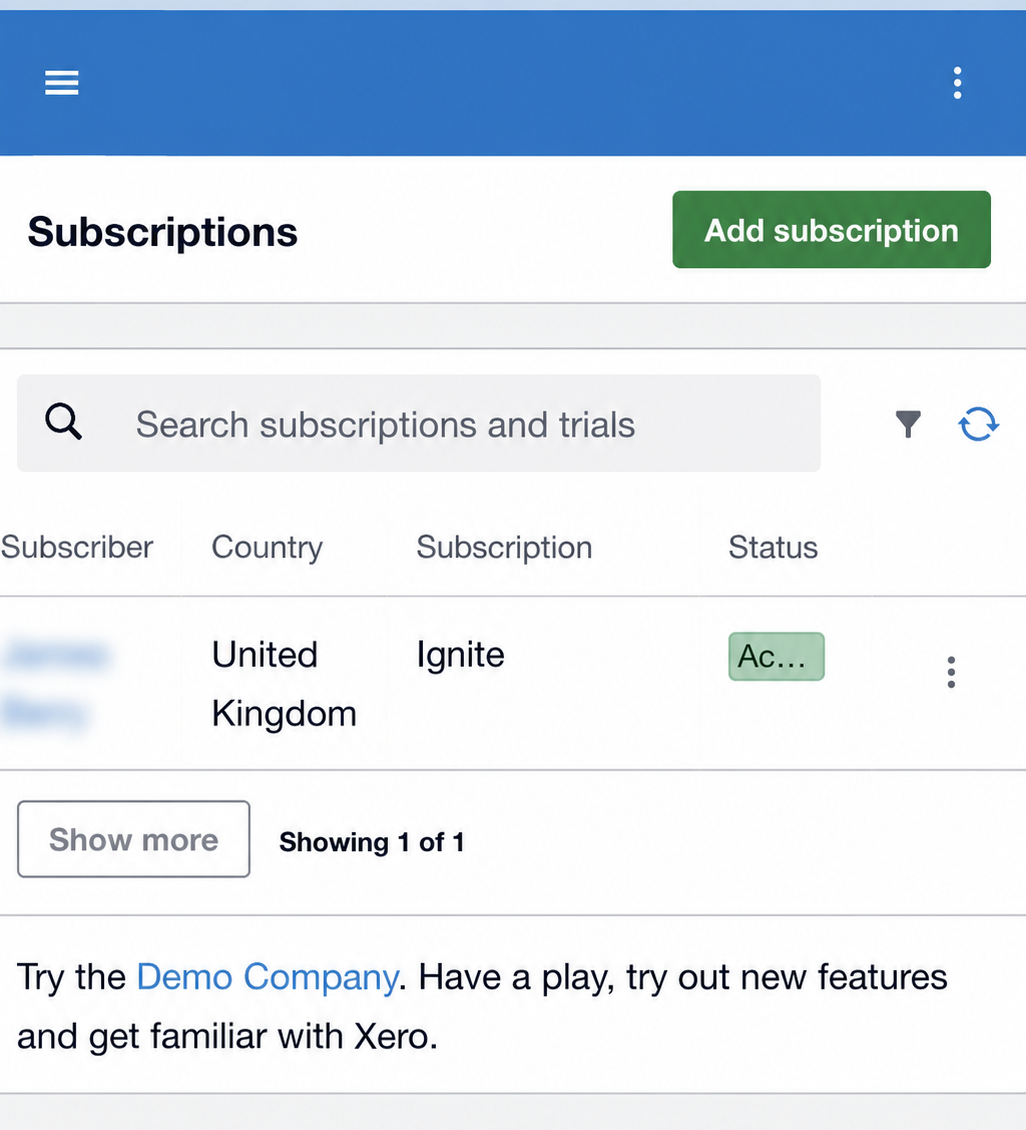
Task: Click the green Ac... status badge
Action: tap(776, 657)
